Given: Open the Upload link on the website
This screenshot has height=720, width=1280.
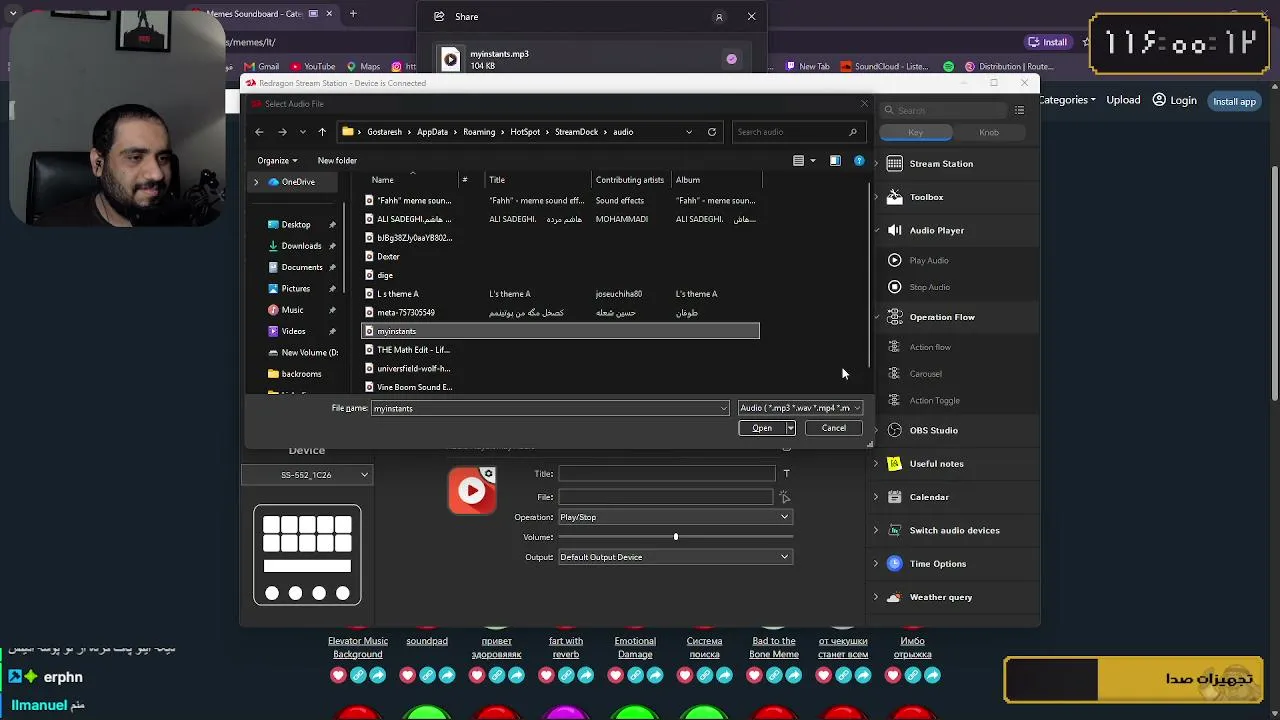Looking at the screenshot, I should pos(1123,100).
